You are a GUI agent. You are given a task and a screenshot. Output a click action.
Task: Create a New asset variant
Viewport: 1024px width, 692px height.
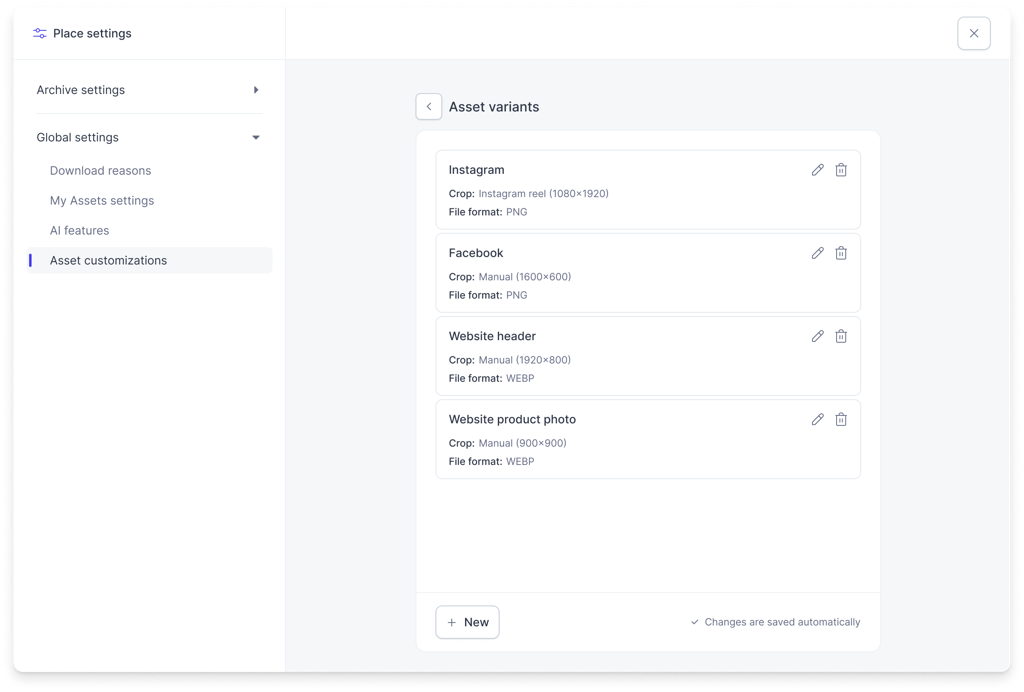pyautogui.click(x=468, y=622)
